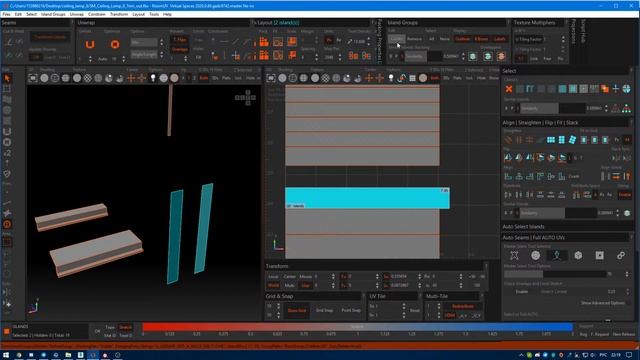Click the align left icon in Align row
Image resolution: width=640 pixels, height=360 pixels.
point(508,176)
